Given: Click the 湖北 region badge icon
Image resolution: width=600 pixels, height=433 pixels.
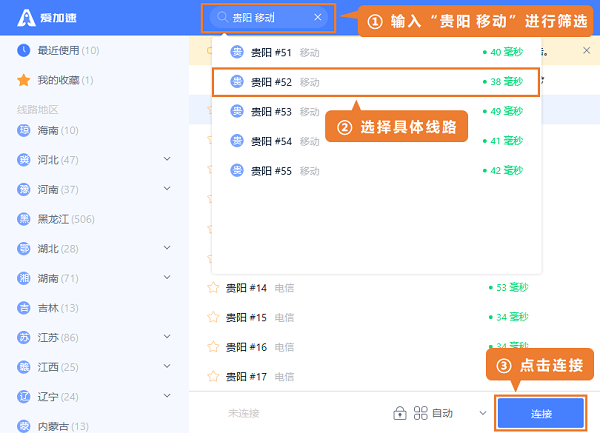Looking at the screenshot, I should [x=24, y=249].
